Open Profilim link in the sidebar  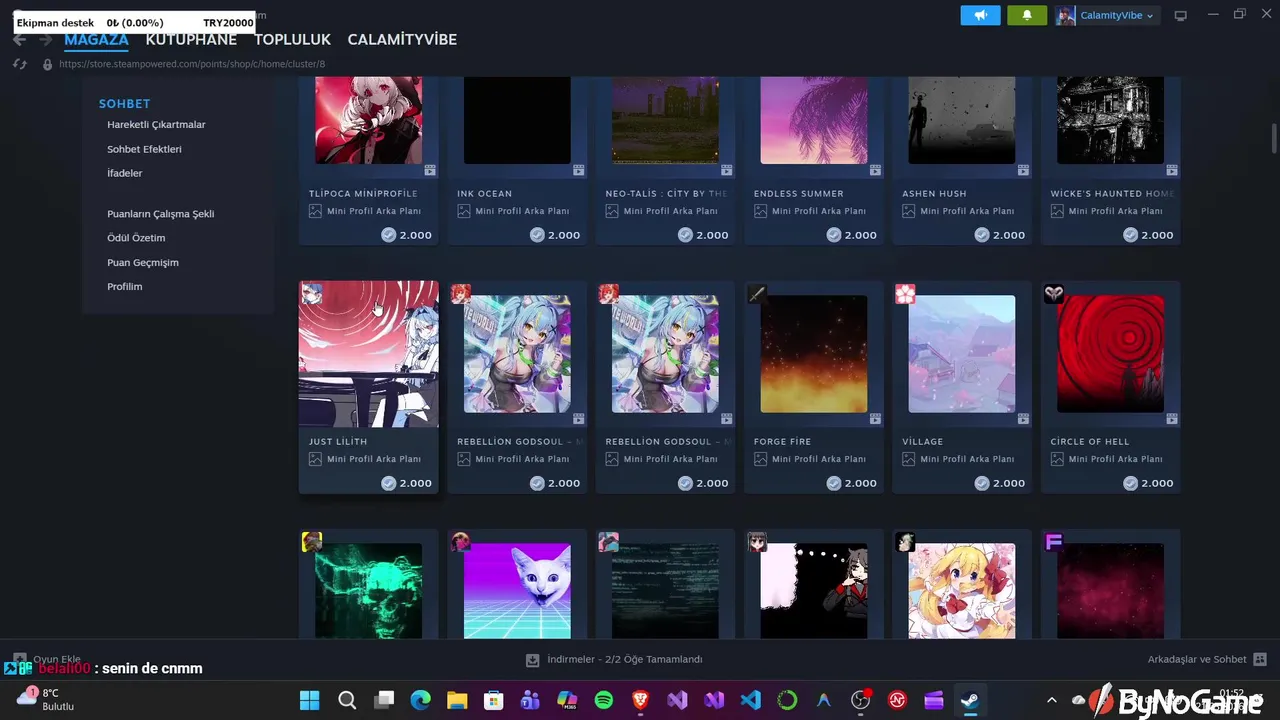click(125, 286)
